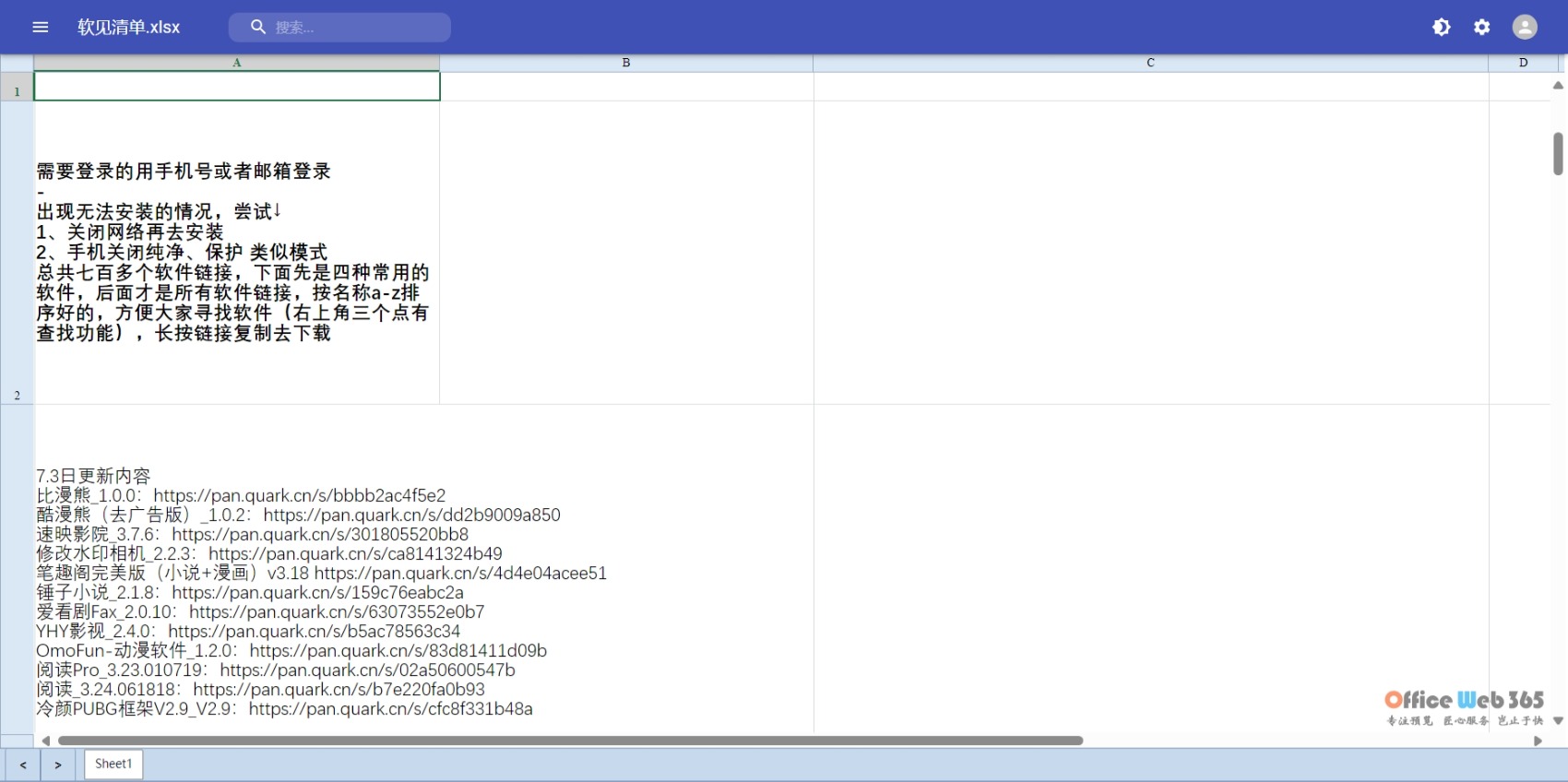1568x782 pixels.
Task: Click the vertical scroll down arrow
Action: 1558,721
